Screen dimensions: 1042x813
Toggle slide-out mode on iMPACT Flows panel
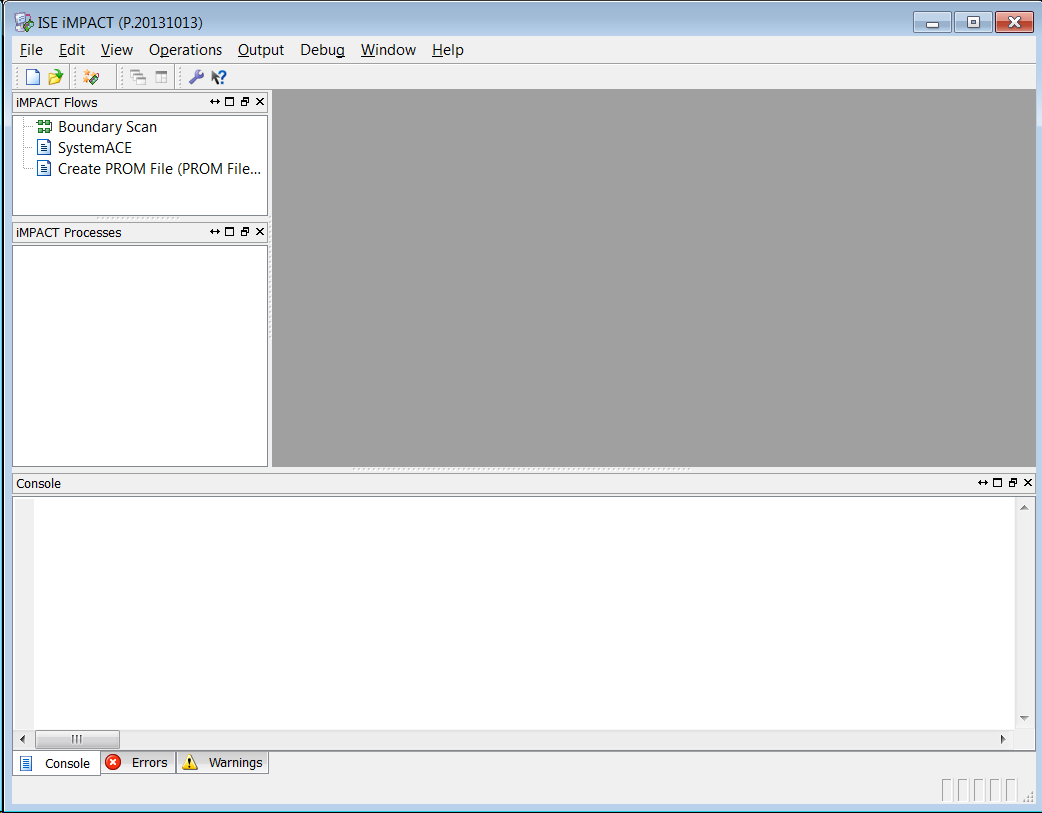215,102
